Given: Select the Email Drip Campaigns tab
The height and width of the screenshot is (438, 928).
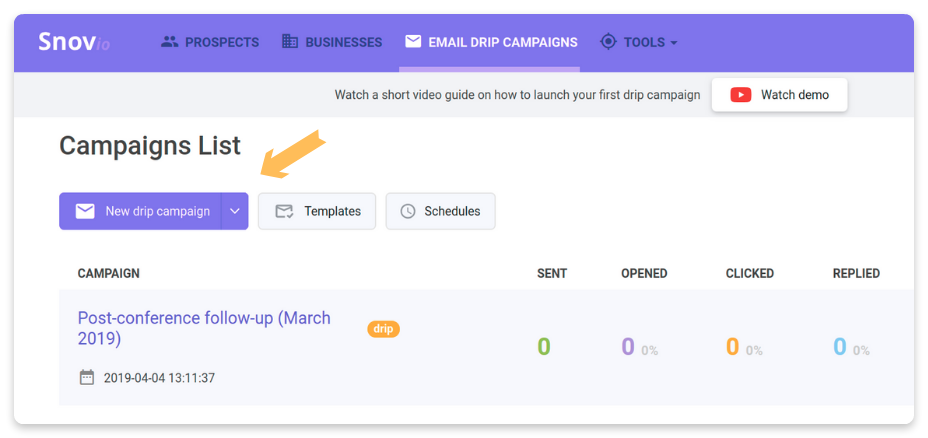Looking at the screenshot, I should coord(491,42).
